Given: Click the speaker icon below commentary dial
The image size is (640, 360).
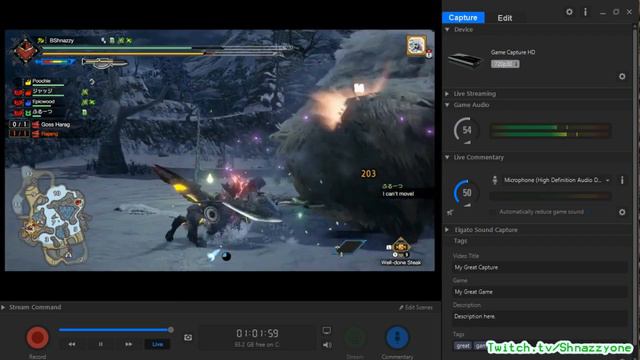Looking at the screenshot, I should (x=450, y=212).
